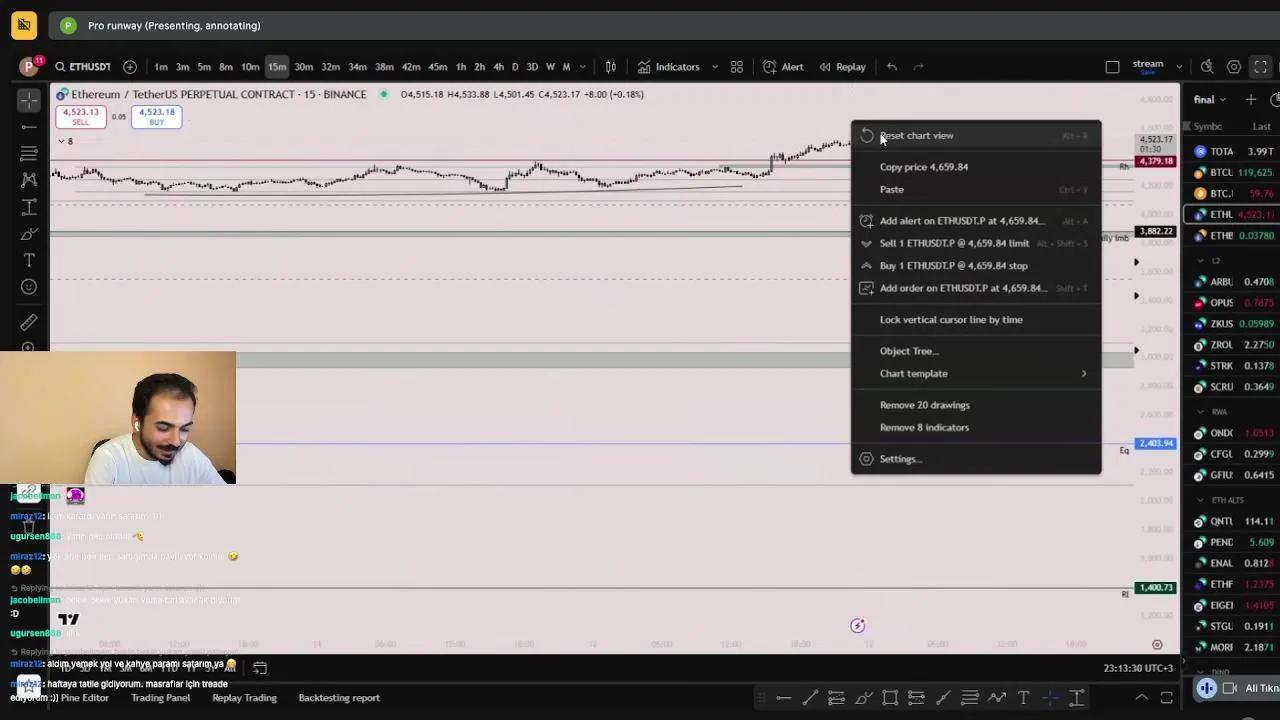Choose the 4h timeframe

click(x=498, y=67)
